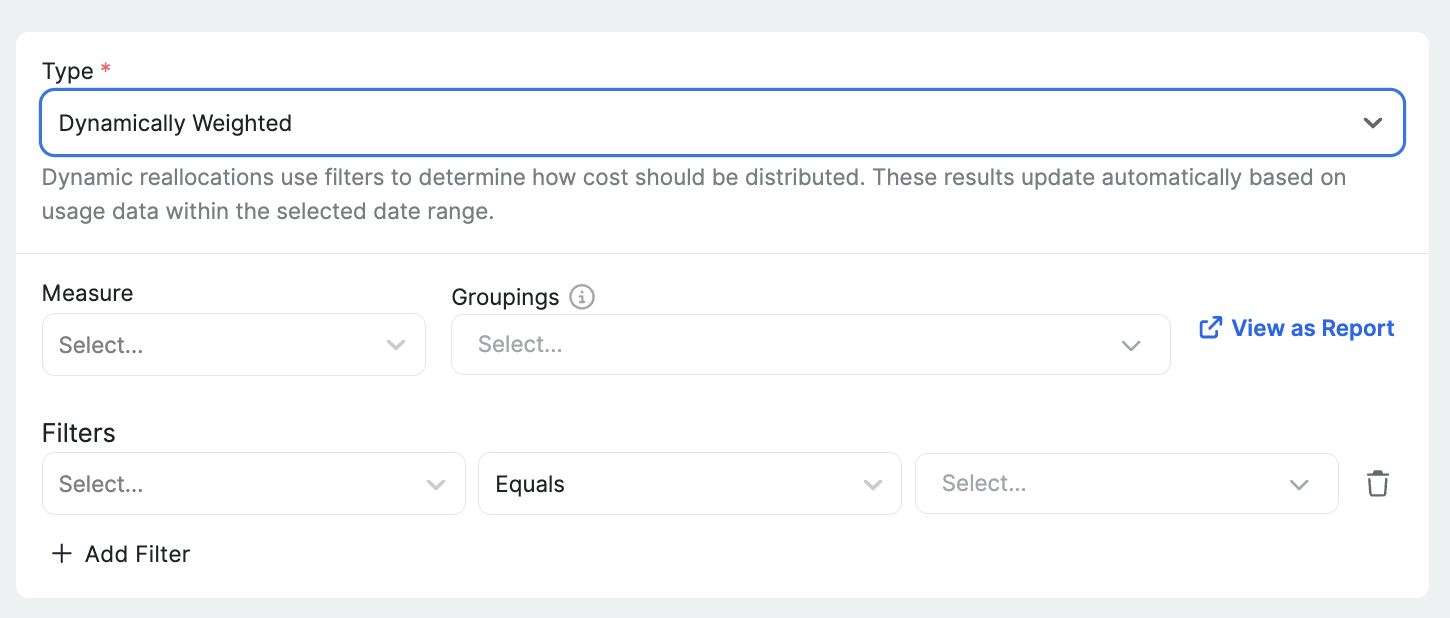
Task: Click the chevron in the first filter field dropdown
Action: point(436,484)
